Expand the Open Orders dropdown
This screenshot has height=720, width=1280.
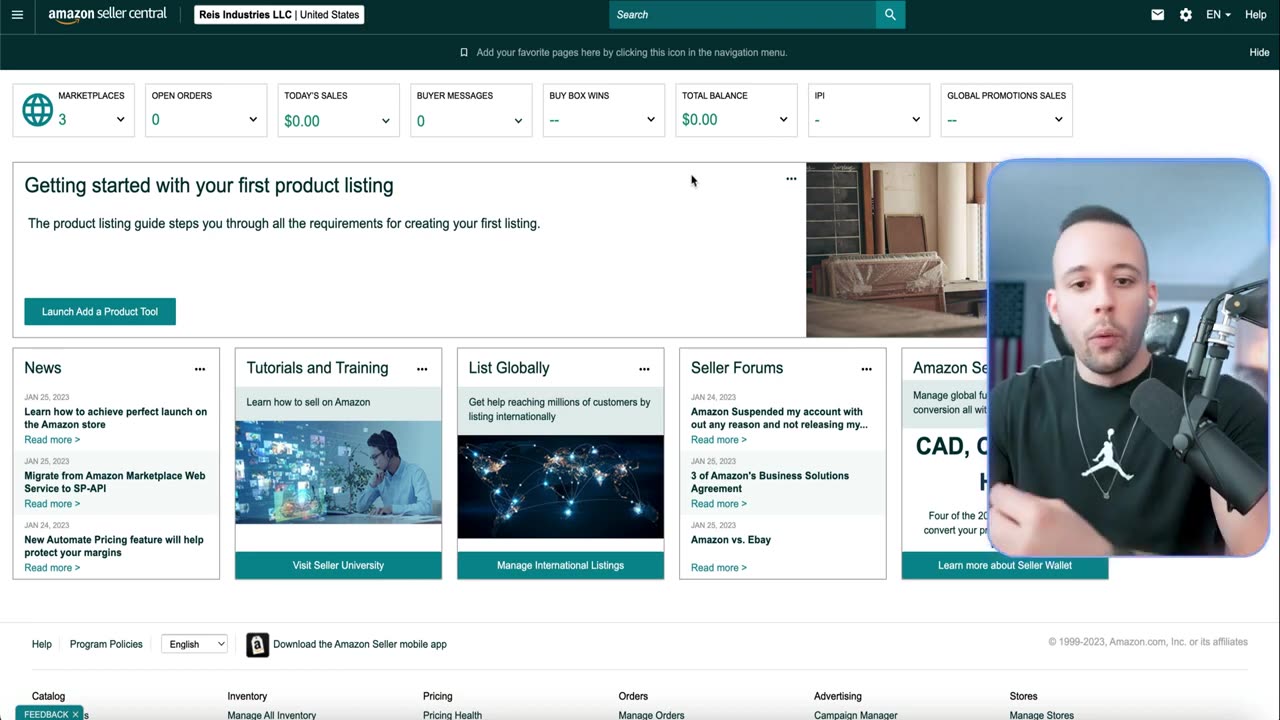click(253, 120)
